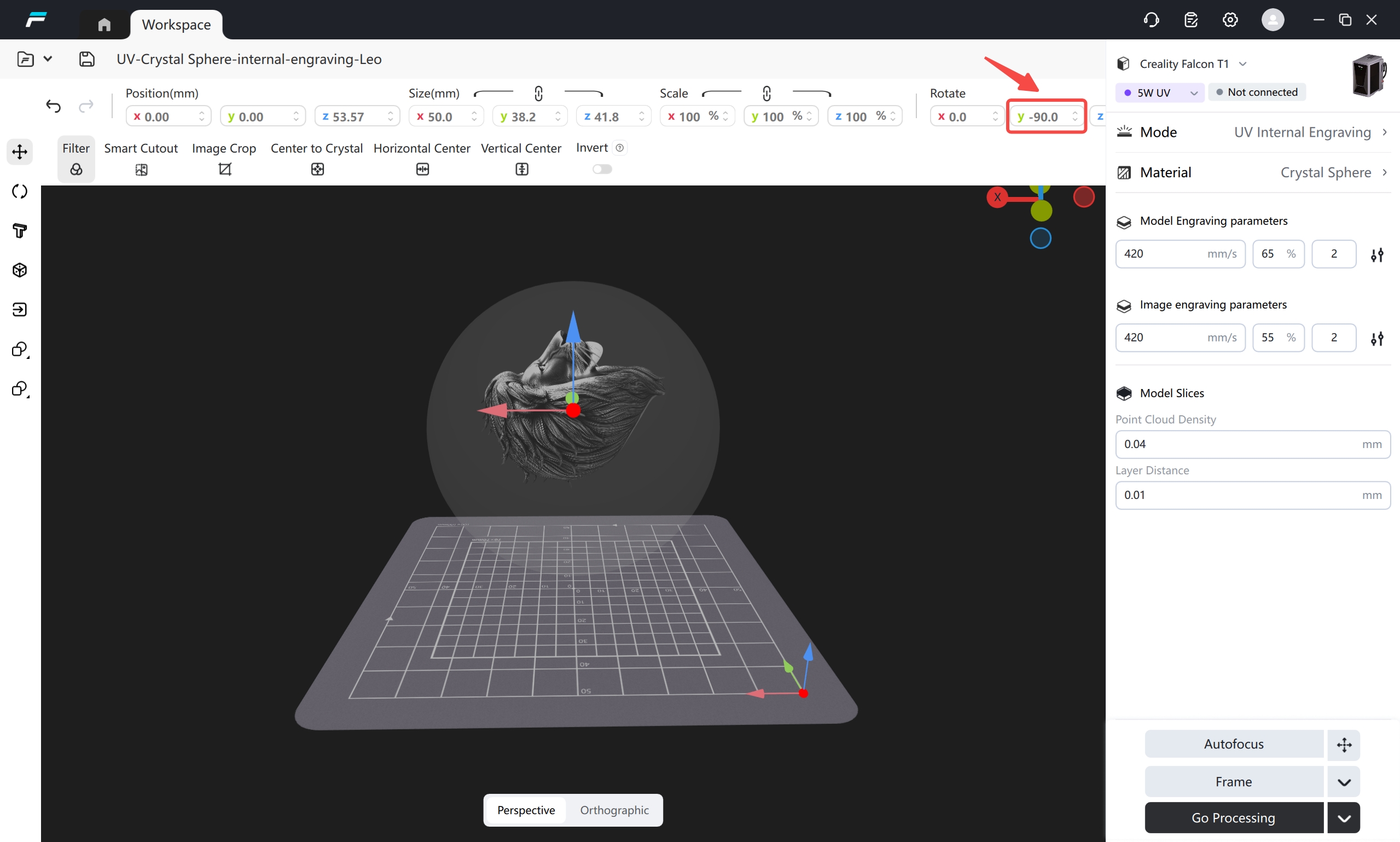Adjust the Size y stepper arrows
Image resolution: width=1400 pixels, height=842 pixels.
[x=558, y=117]
